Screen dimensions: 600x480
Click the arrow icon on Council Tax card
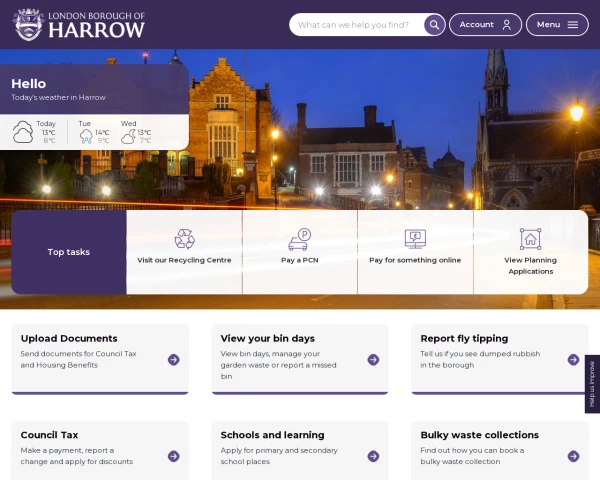[173, 456]
